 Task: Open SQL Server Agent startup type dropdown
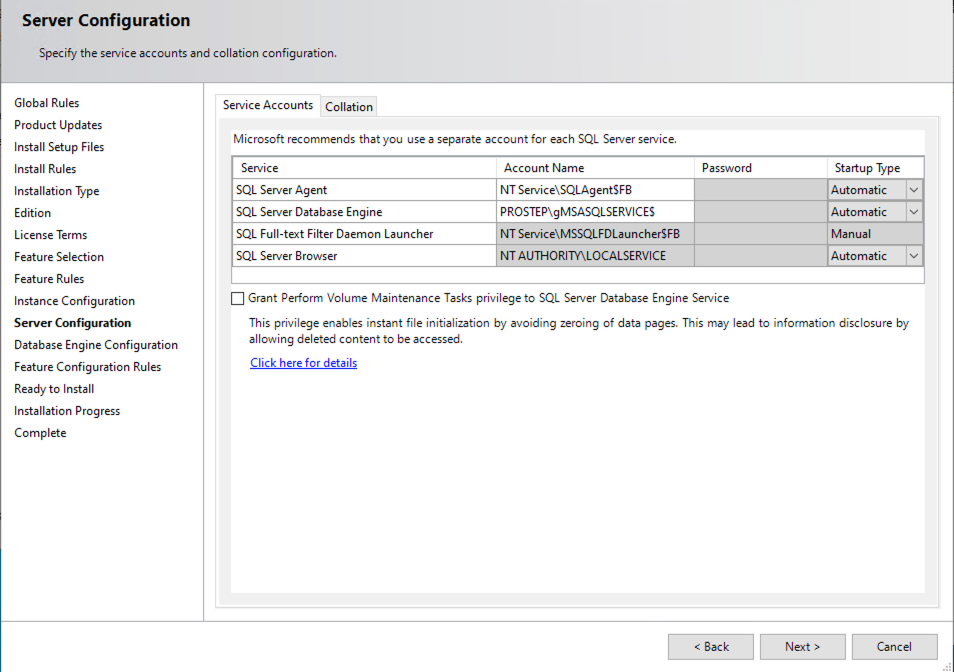coord(914,190)
